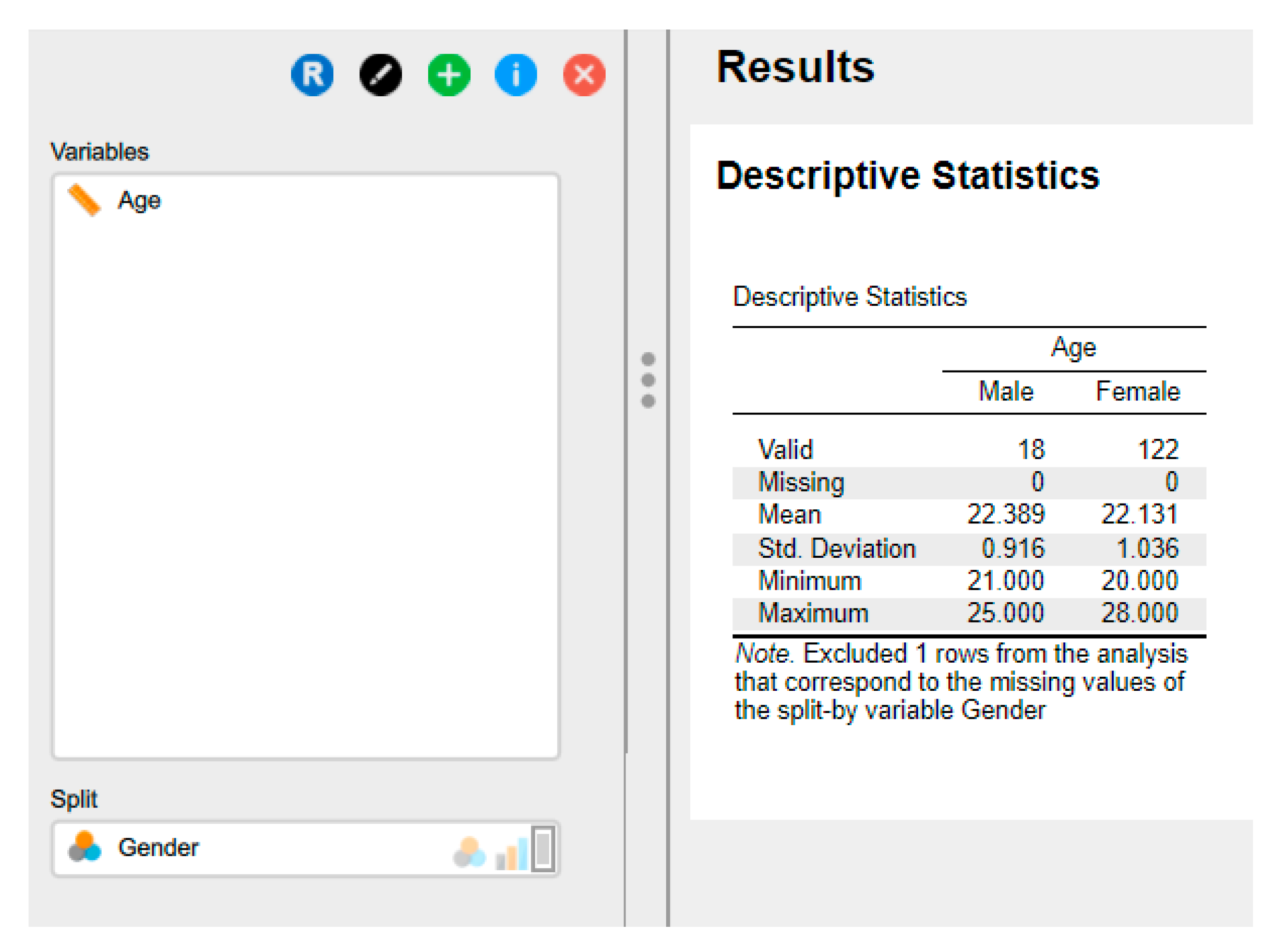Viewport: 1283px width, 952px height.
Task: Click the Female column header
Action: [1137, 391]
